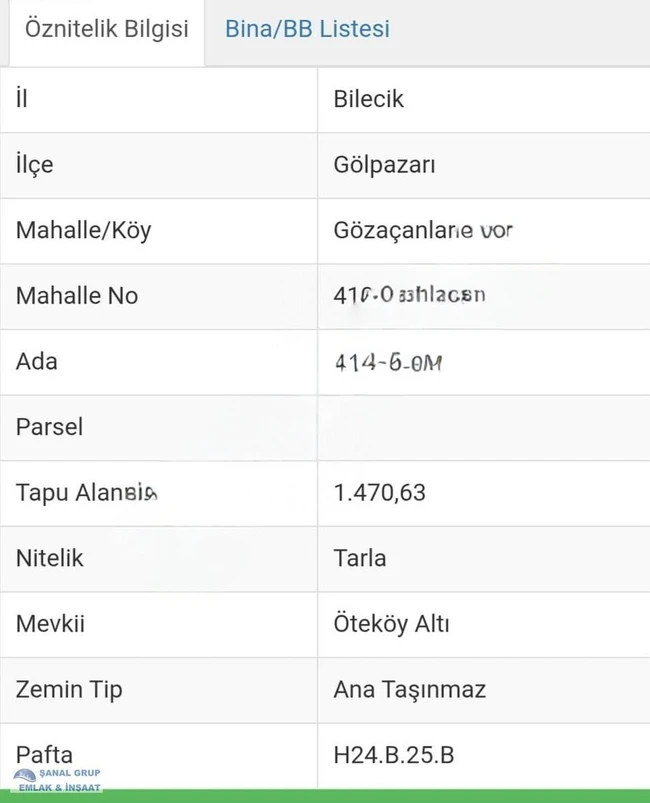The width and height of the screenshot is (650, 803).
Task: Click the İlçe row label
Action: (35, 165)
